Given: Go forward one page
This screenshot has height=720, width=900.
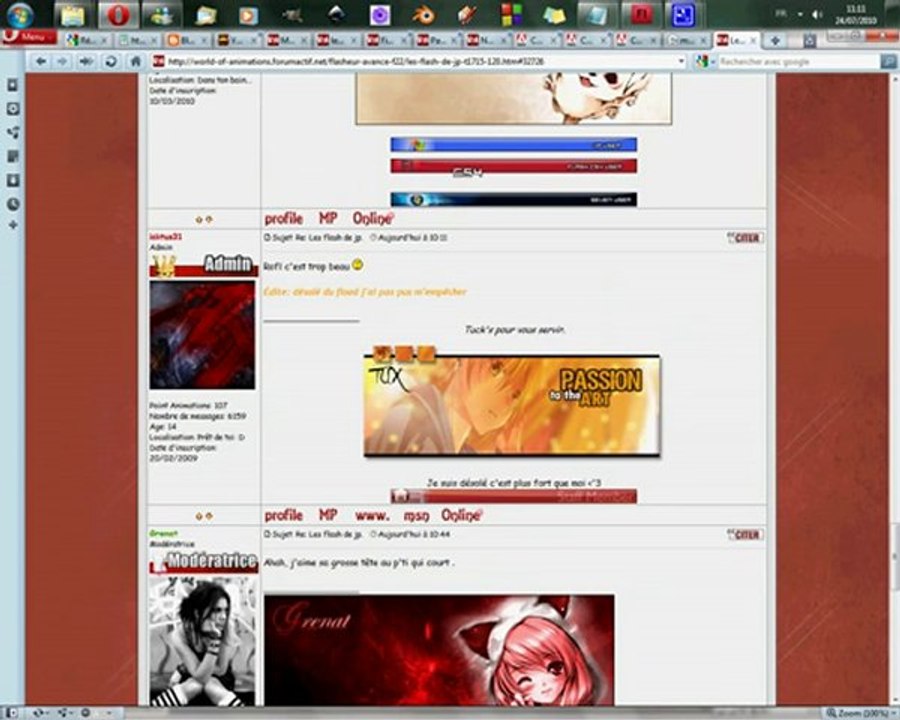Looking at the screenshot, I should tap(63, 61).
